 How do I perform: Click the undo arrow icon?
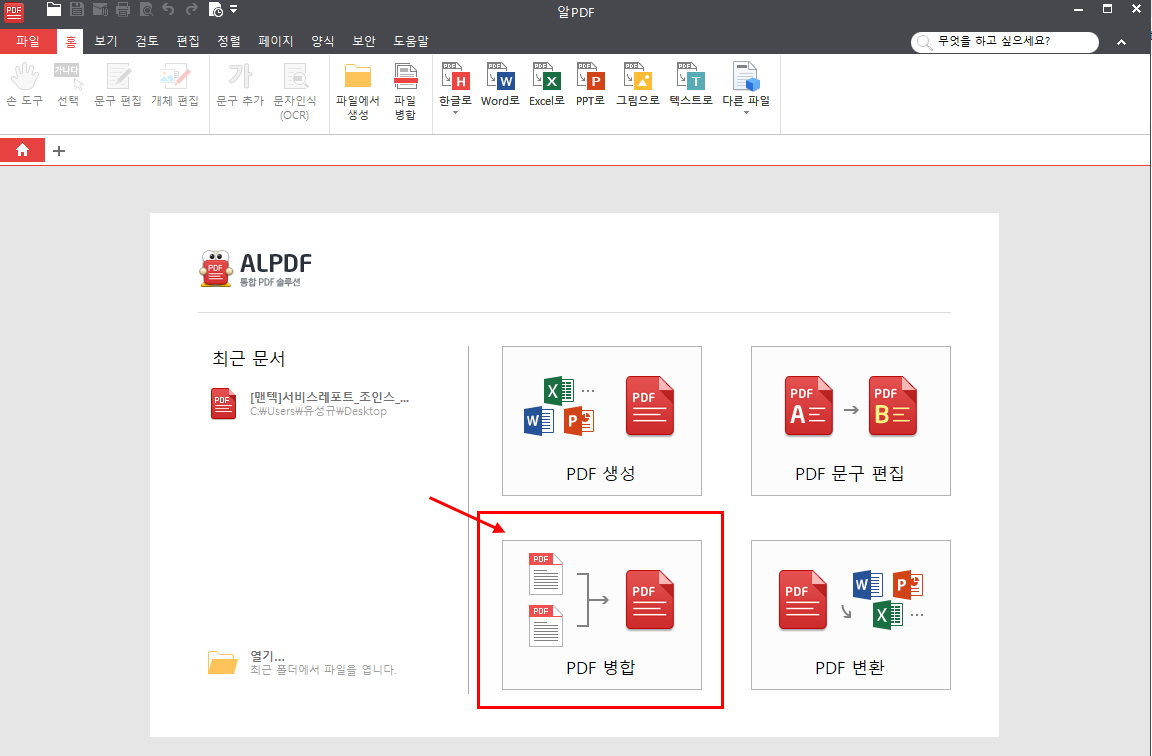pos(168,9)
